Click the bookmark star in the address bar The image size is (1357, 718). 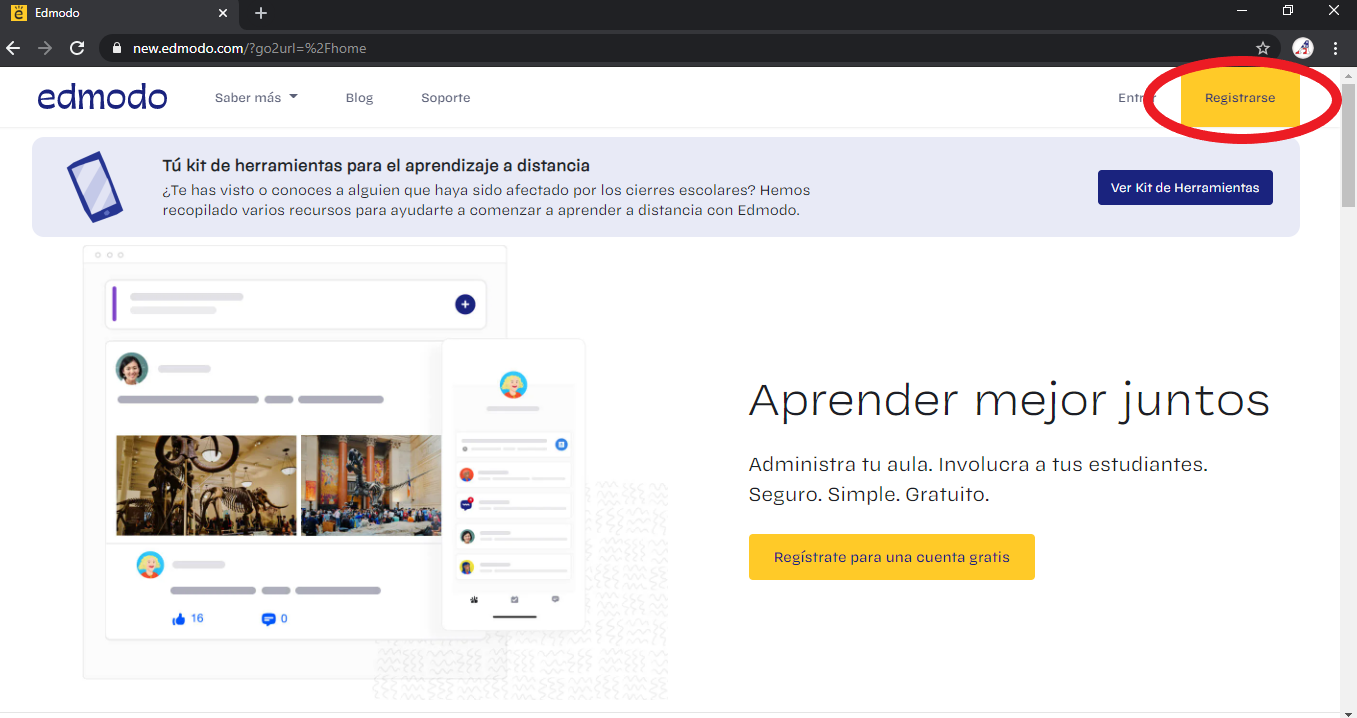1262,47
